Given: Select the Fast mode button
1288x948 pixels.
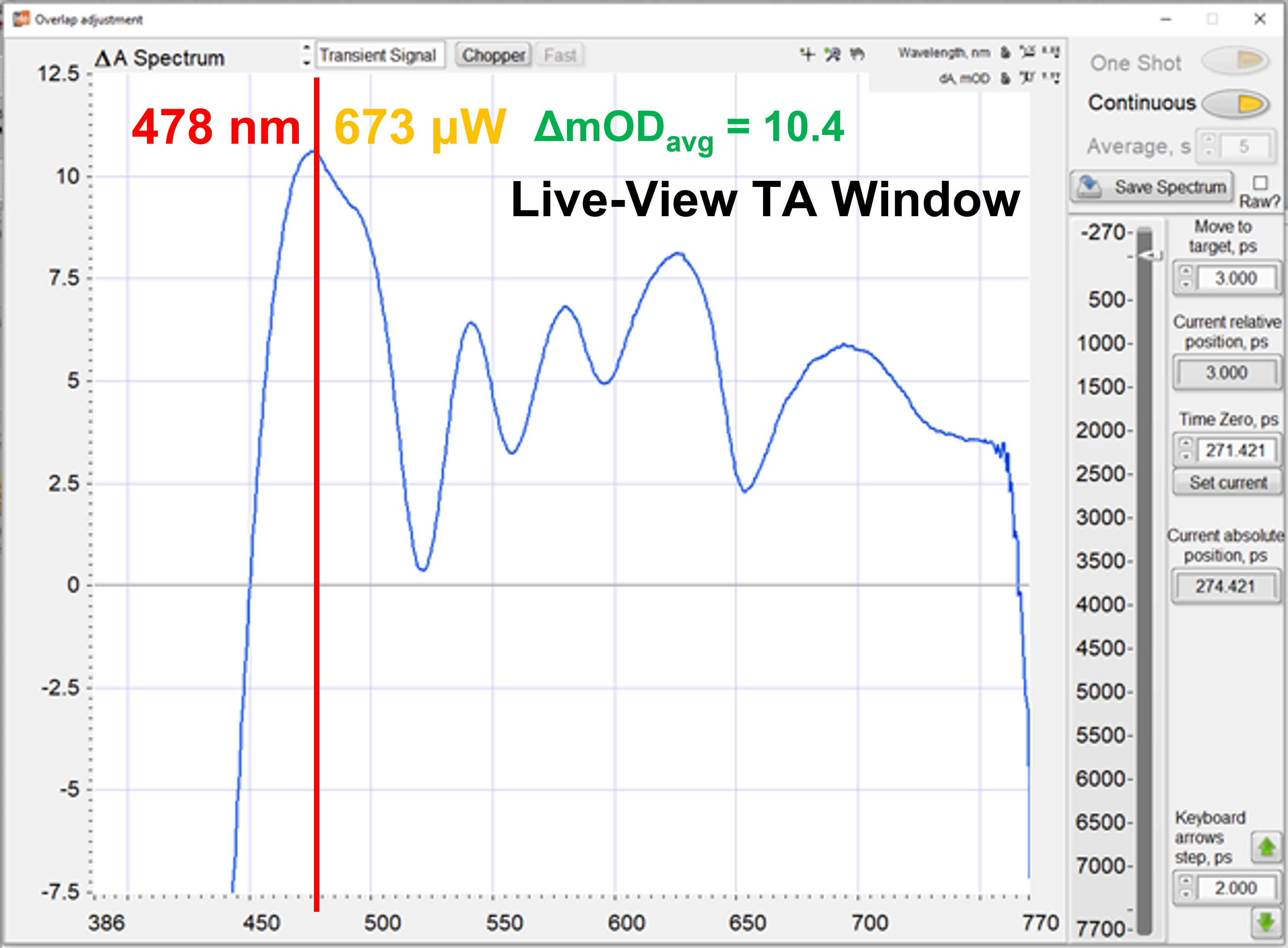Looking at the screenshot, I should click(x=560, y=55).
